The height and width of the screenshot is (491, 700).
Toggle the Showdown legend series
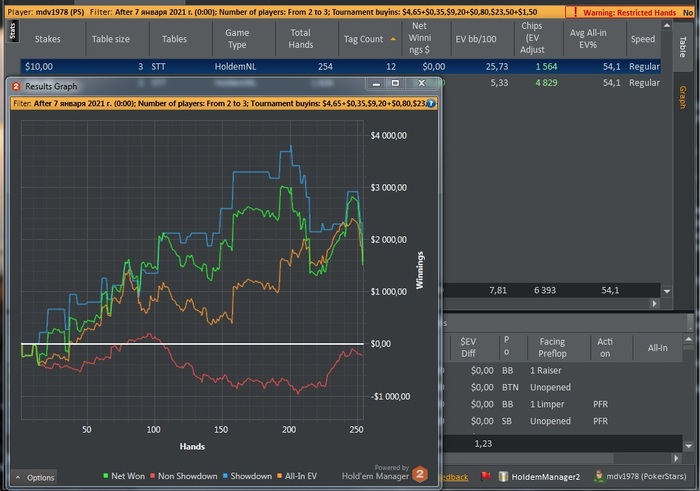[x=247, y=476]
